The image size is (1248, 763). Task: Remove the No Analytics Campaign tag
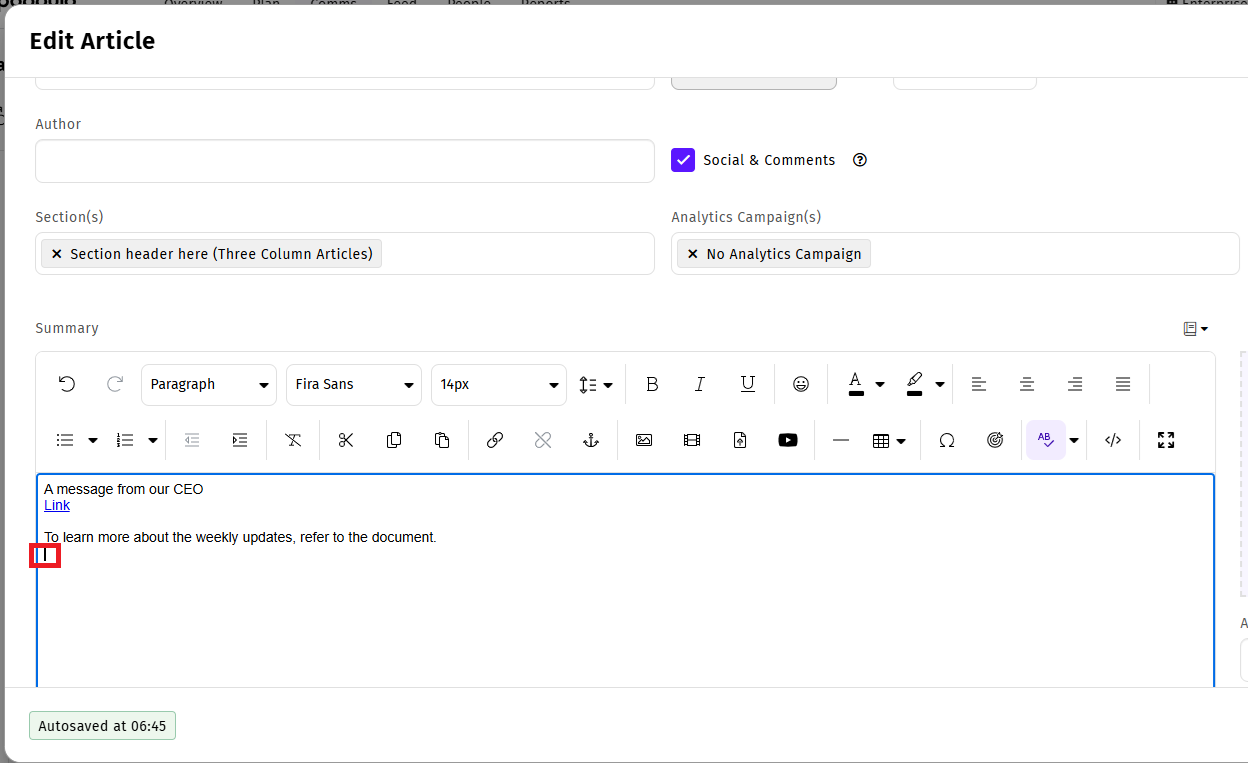(x=692, y=254)
